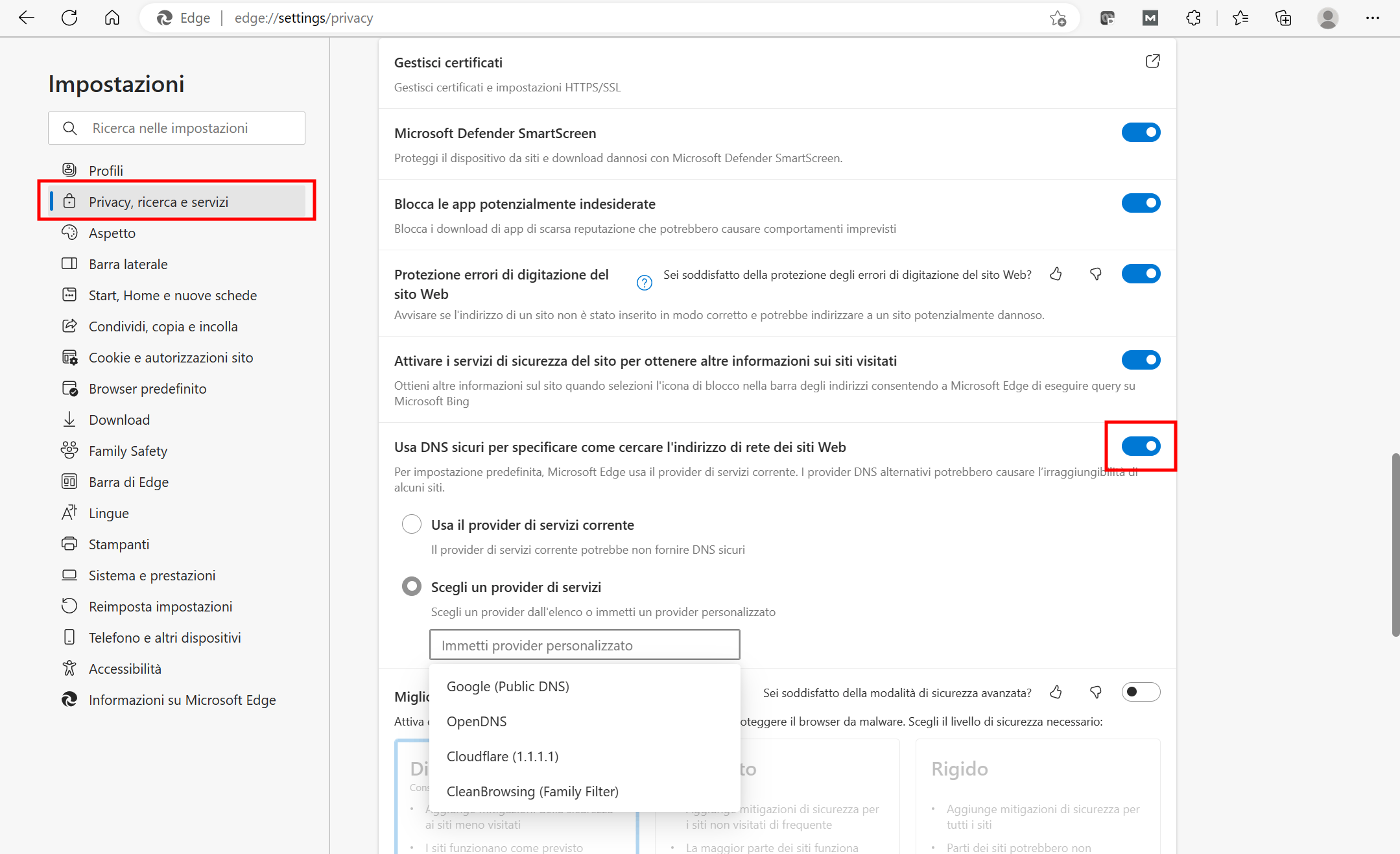Viewport: 1400px width, 854px height.
Task: Navigate back with the back button
Action: coord(27,18)
